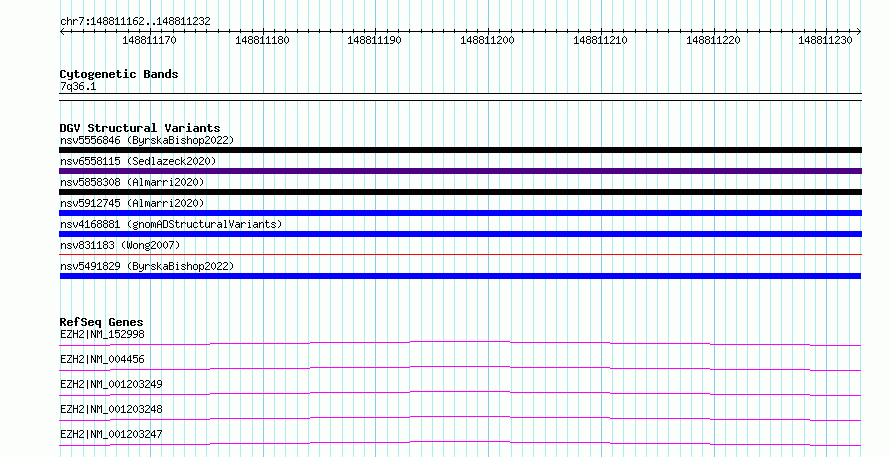Open transcript EZH2|NM_004456
The width and height of the screenshot is (890, 457).
pyautogui.click(x=102, y=359)
